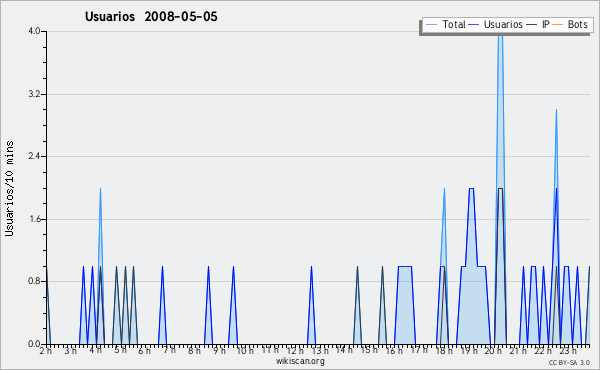Click the y-axis title 'Usuarios/10 mins'
Image resolution: width=600 pixels, height=370 pixels.
[x=9, y=189]
